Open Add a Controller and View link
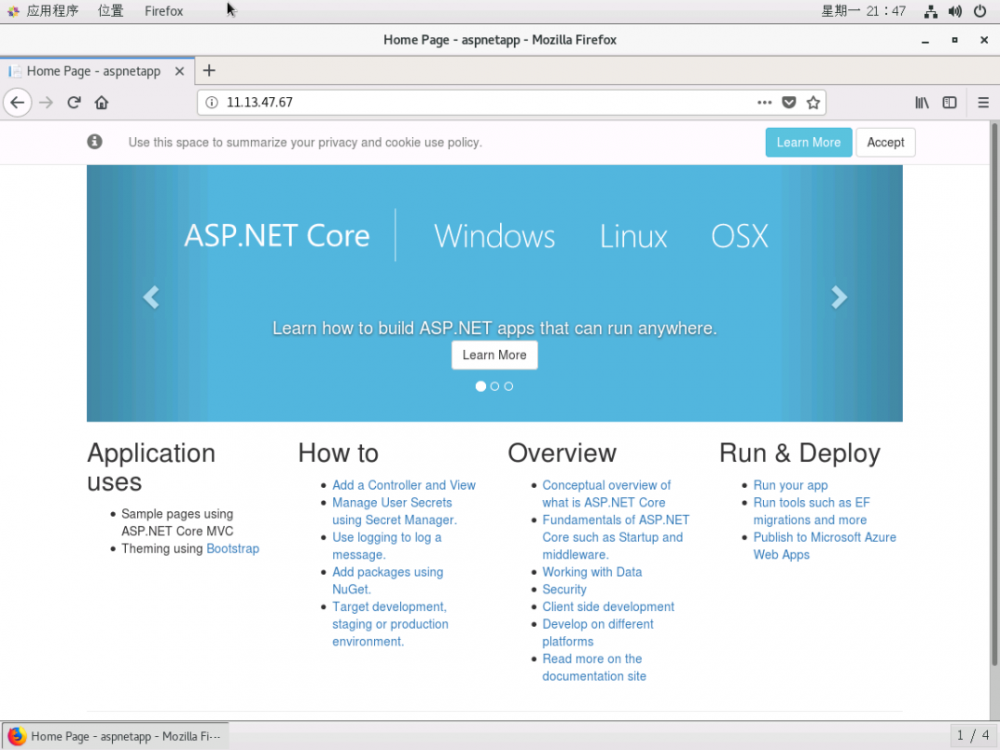 pos(404,485)
